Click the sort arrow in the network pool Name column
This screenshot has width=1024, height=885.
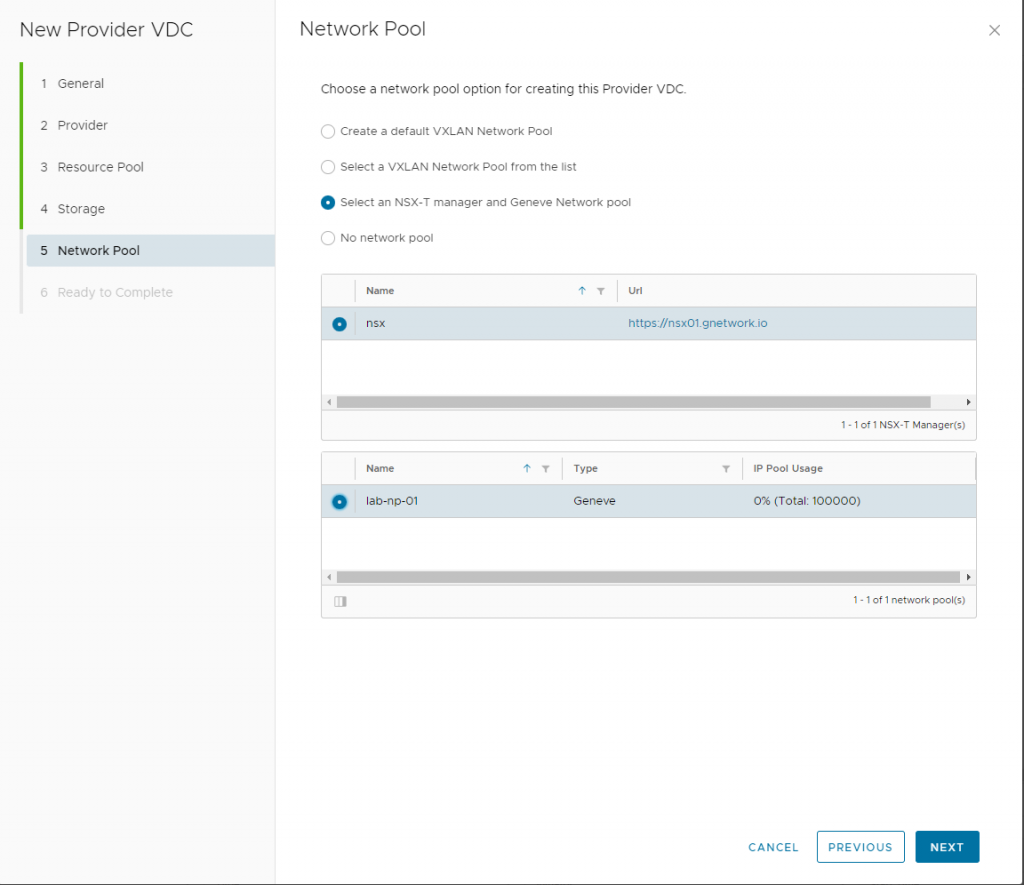[527, 468]
